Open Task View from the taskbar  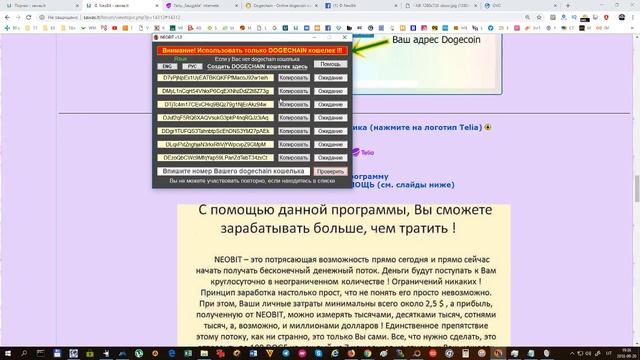point(40,353)
